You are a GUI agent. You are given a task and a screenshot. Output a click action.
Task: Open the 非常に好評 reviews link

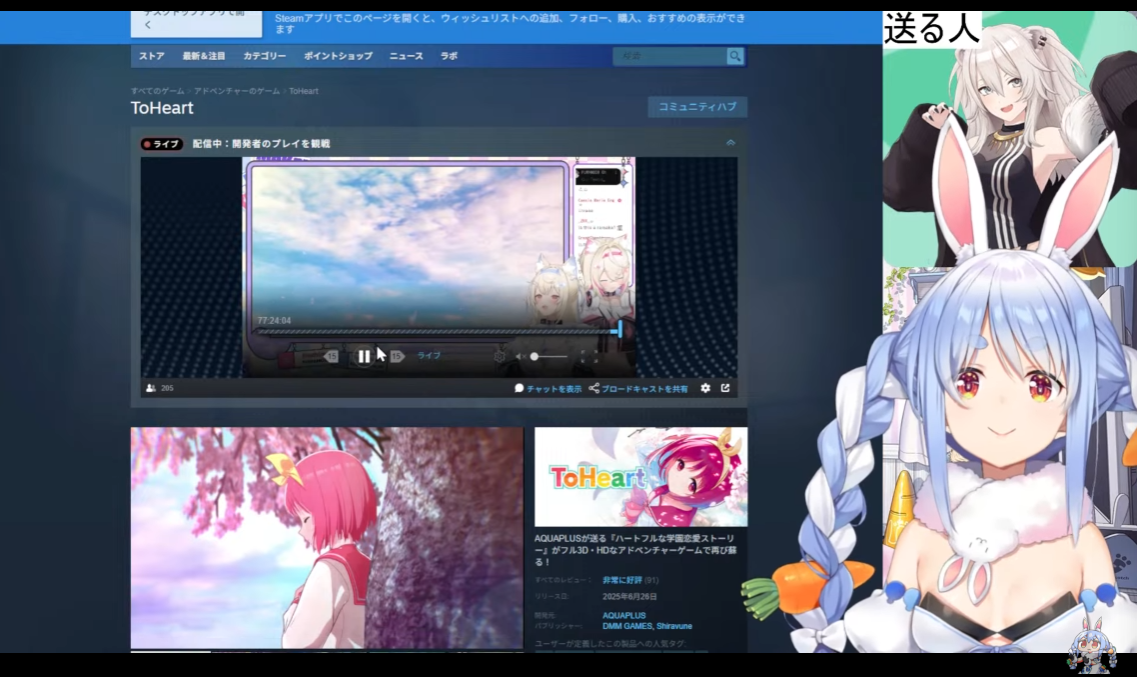(x=622, y=580)
